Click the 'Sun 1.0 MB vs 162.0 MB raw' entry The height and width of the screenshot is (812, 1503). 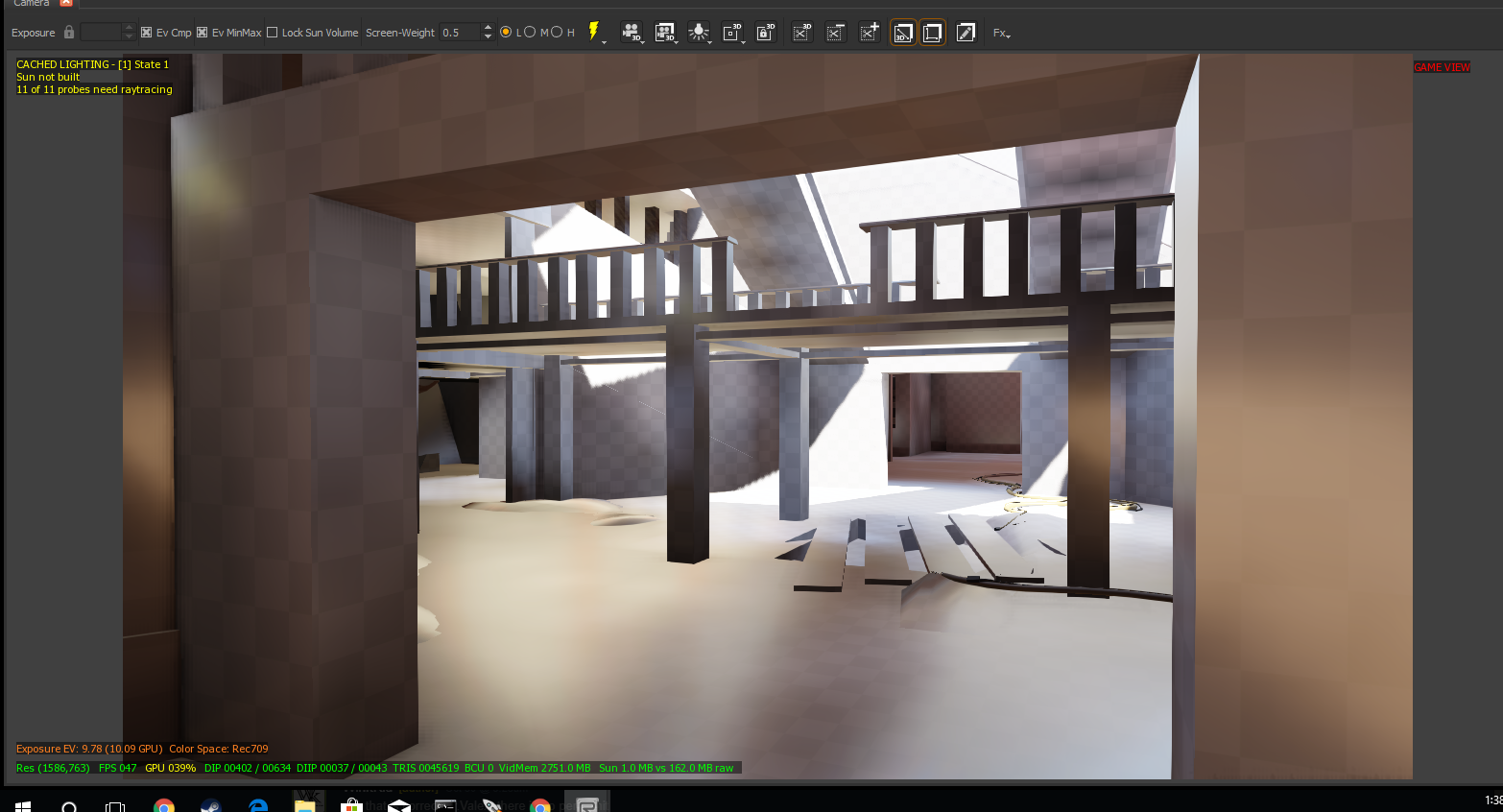tap(666, 768)
